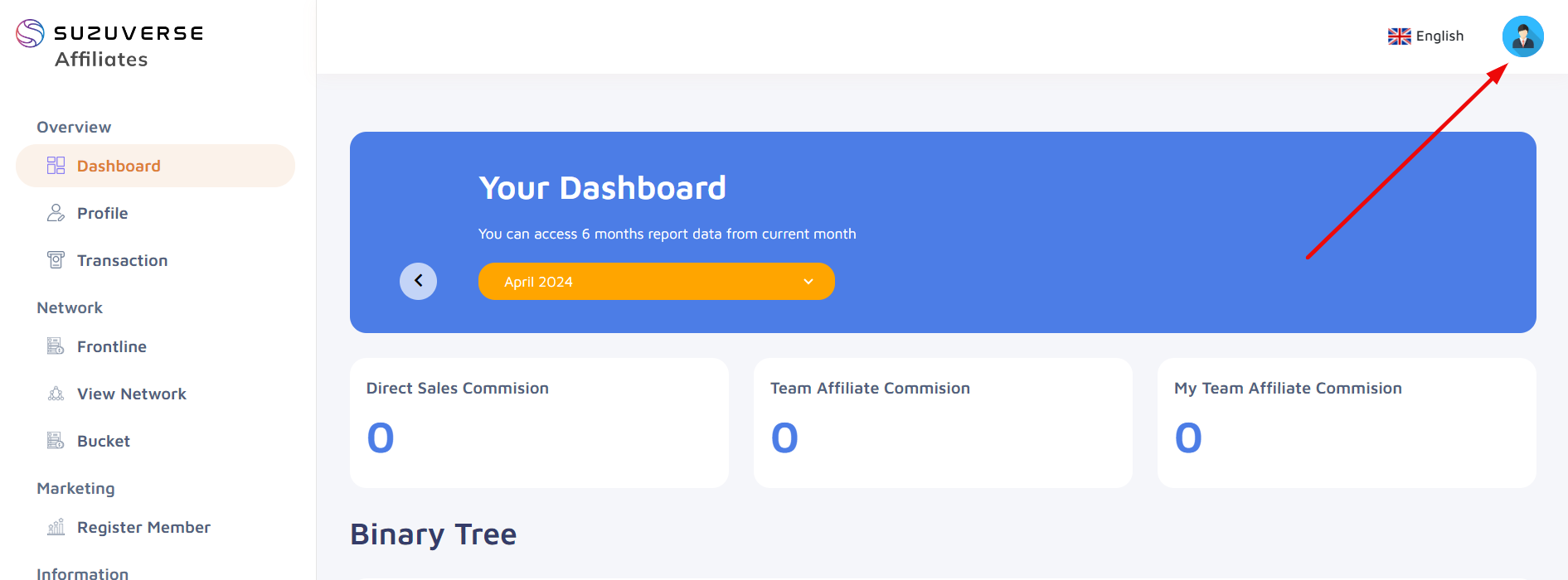Open the English language selector
This screenshot has height=580, width=1568.
pos(1426,36)
